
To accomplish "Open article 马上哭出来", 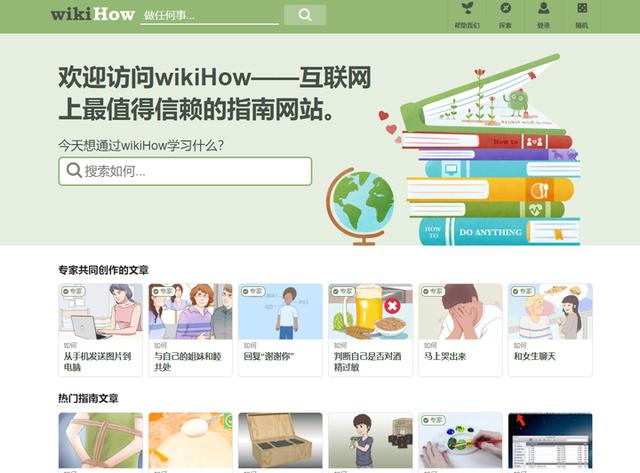I will 445,356.
